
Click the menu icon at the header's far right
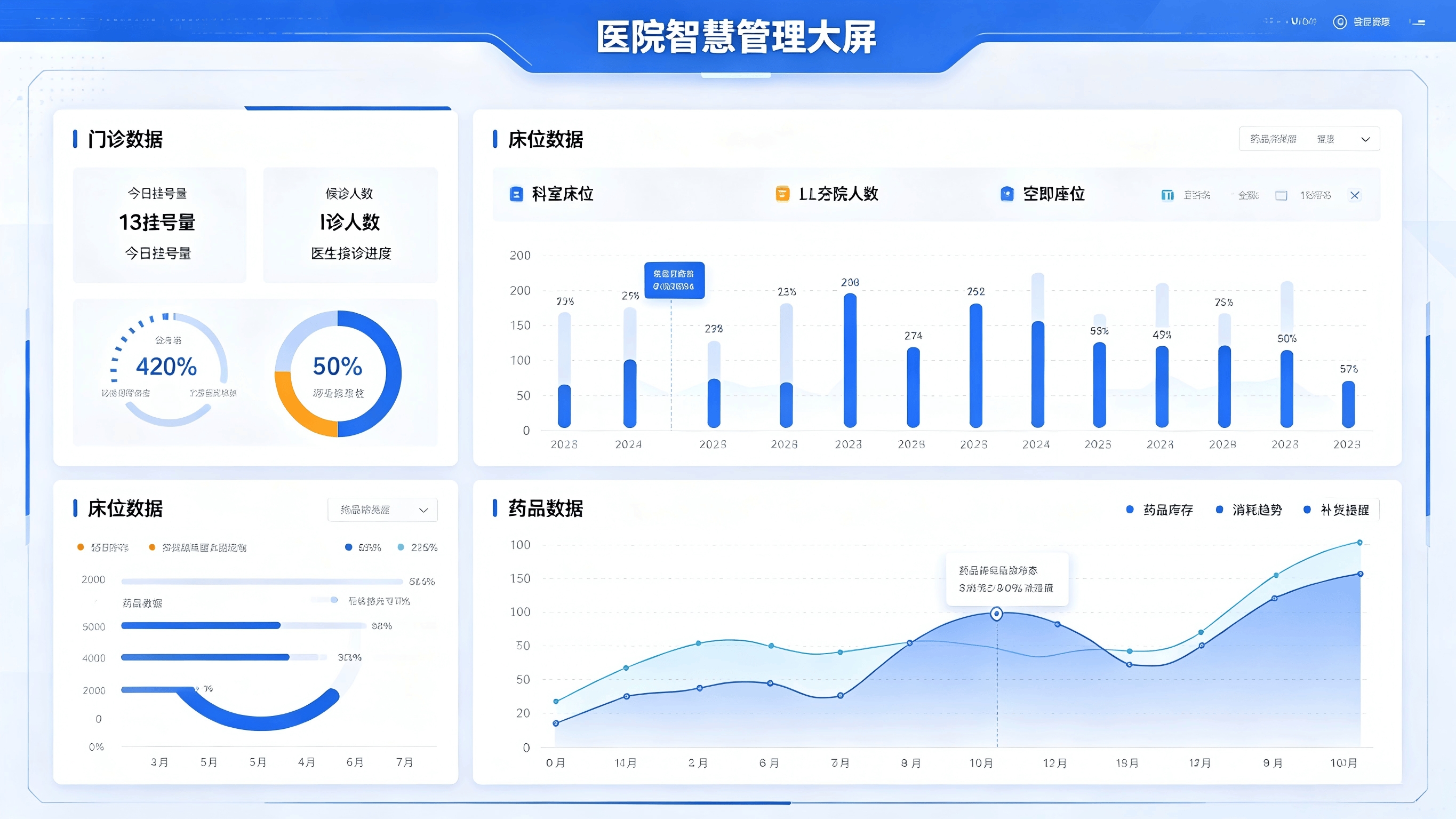pyautogui.click(x=1417, y=22)
